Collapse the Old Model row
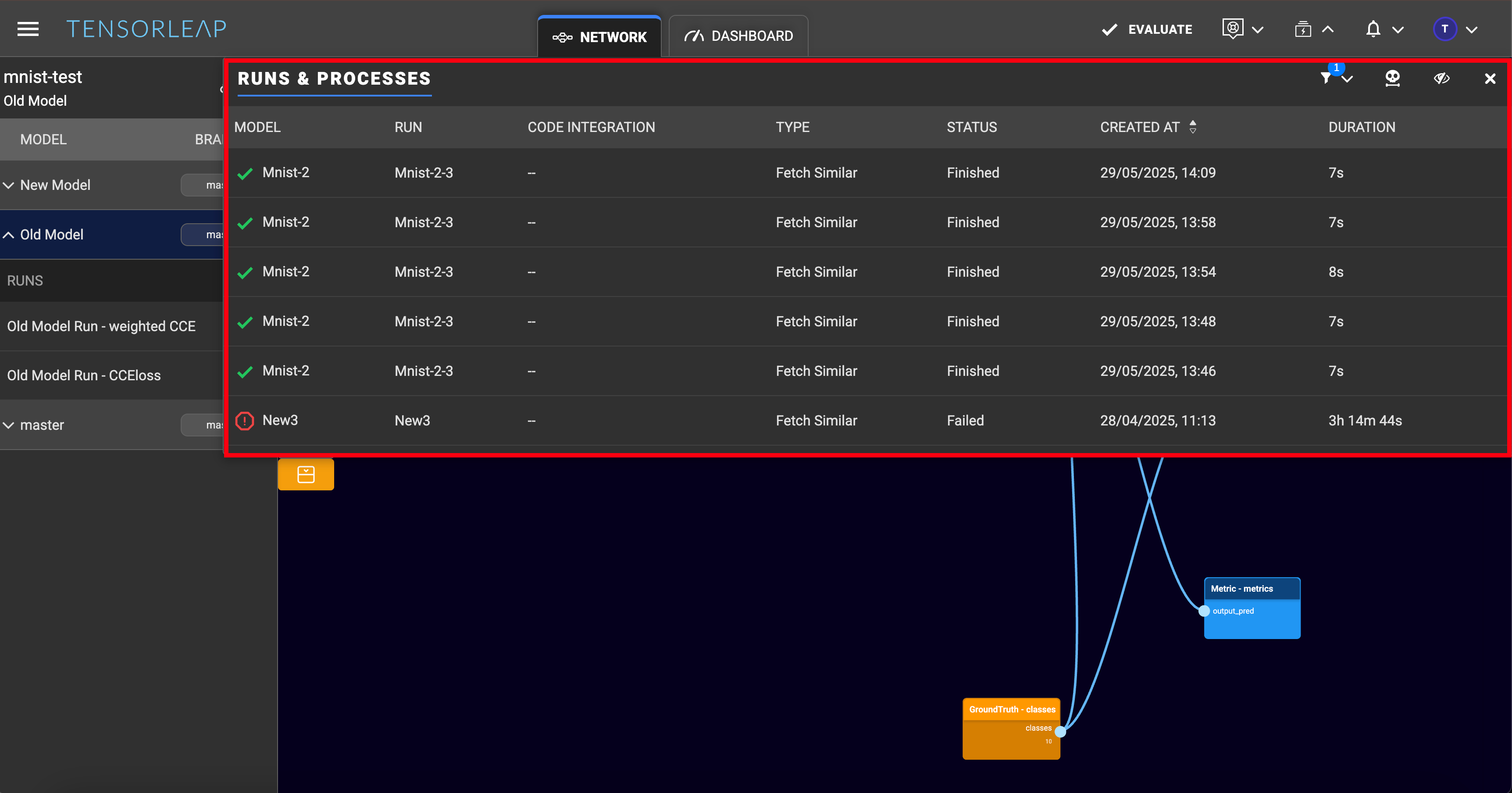This screenshot has width=1512, height=793. (x=9, y=235)
